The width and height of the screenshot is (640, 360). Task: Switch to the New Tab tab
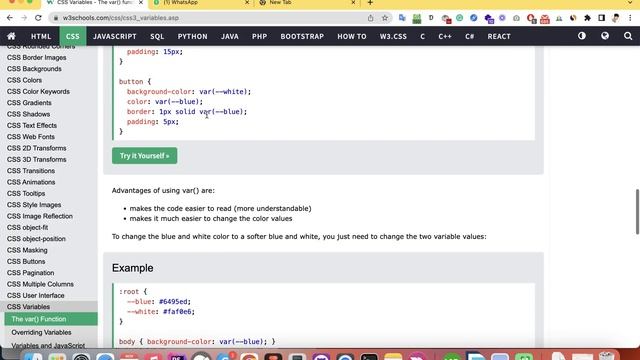307,3
